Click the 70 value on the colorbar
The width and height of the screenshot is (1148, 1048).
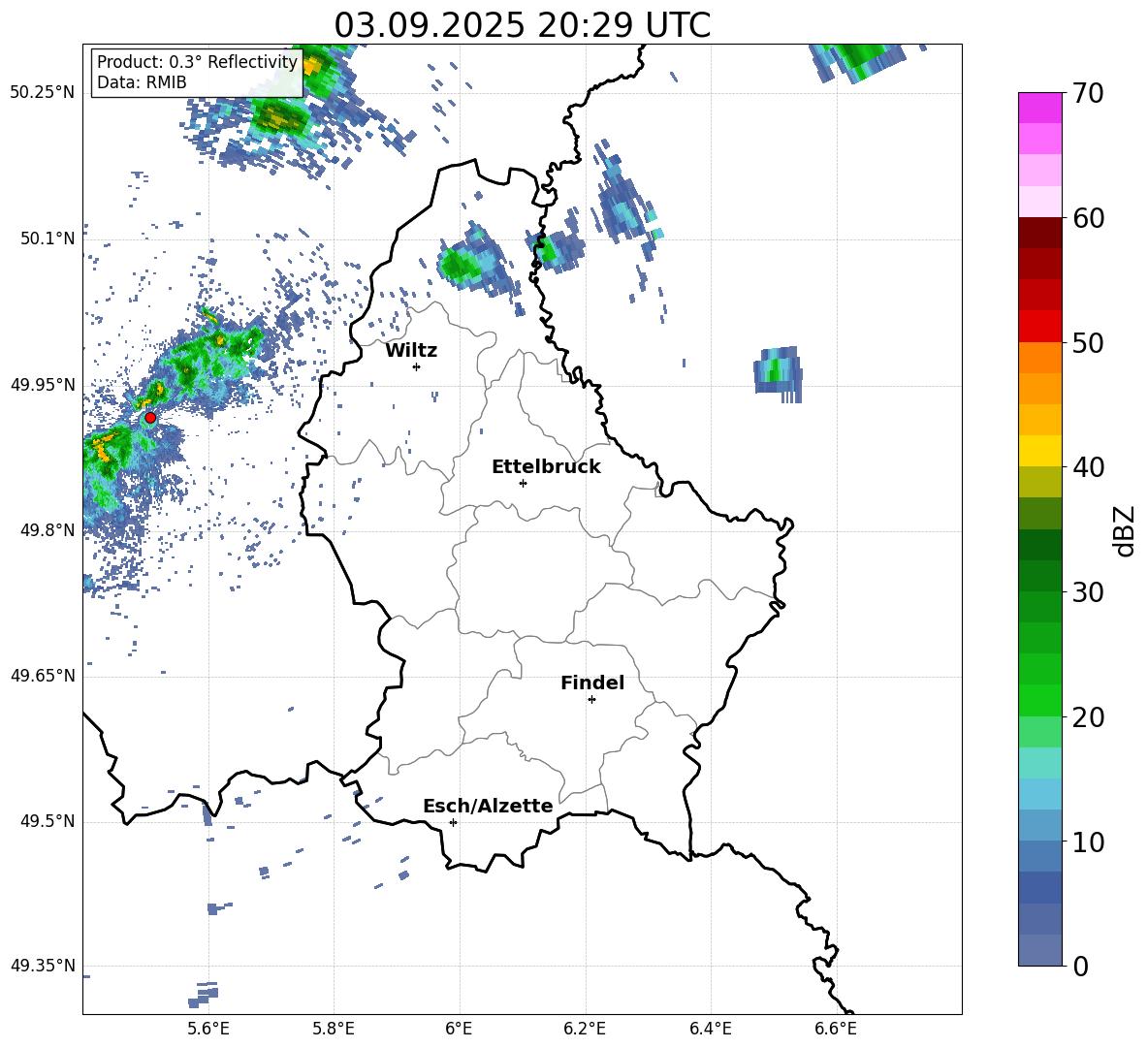pyautogui.click(x=1087, y=93)
